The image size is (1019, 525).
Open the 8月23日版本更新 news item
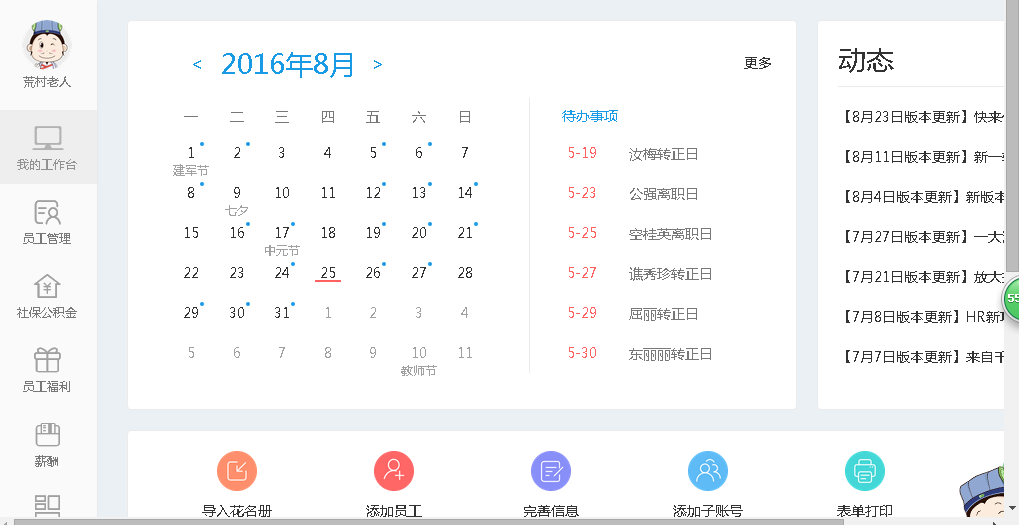pos(923,117)
